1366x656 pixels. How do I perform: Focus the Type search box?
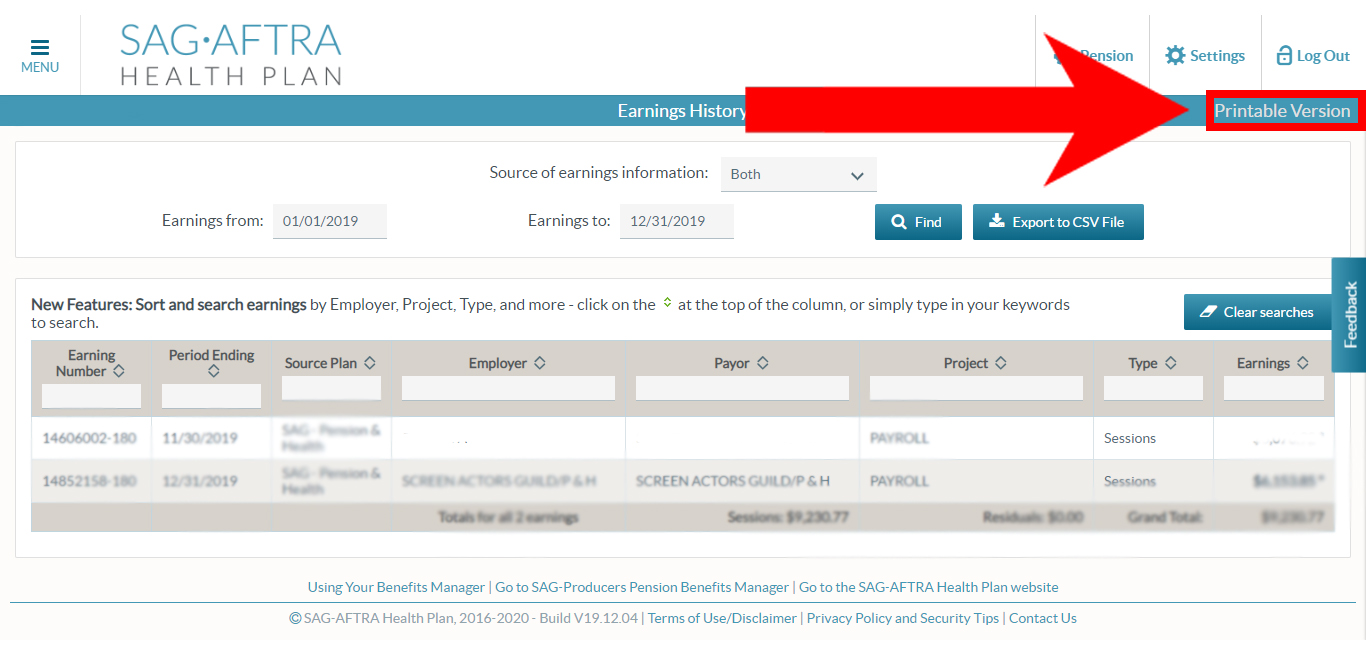click(1153, 388)
